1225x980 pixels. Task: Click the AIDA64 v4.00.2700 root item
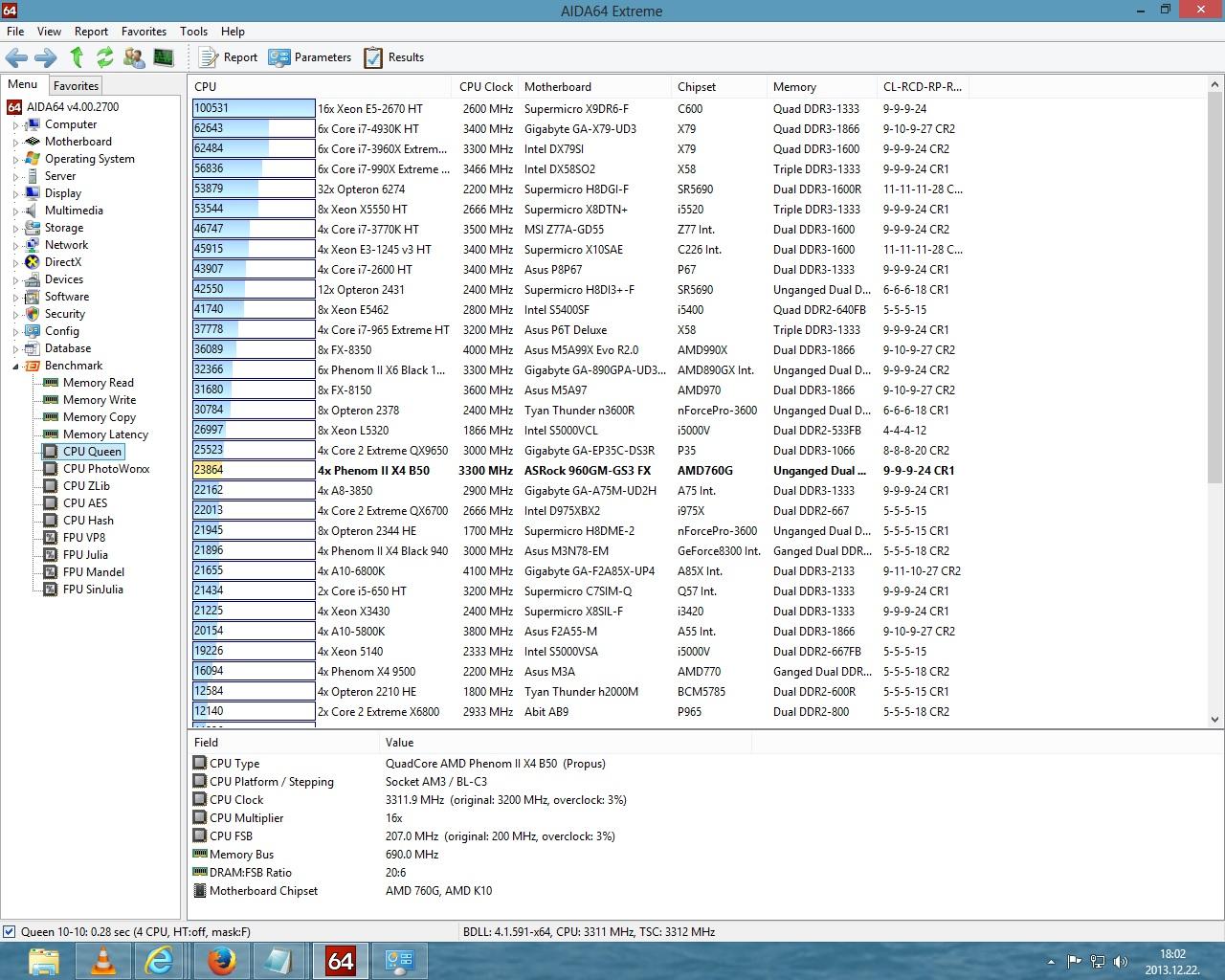pyautogui.click(x=73, y=107)
